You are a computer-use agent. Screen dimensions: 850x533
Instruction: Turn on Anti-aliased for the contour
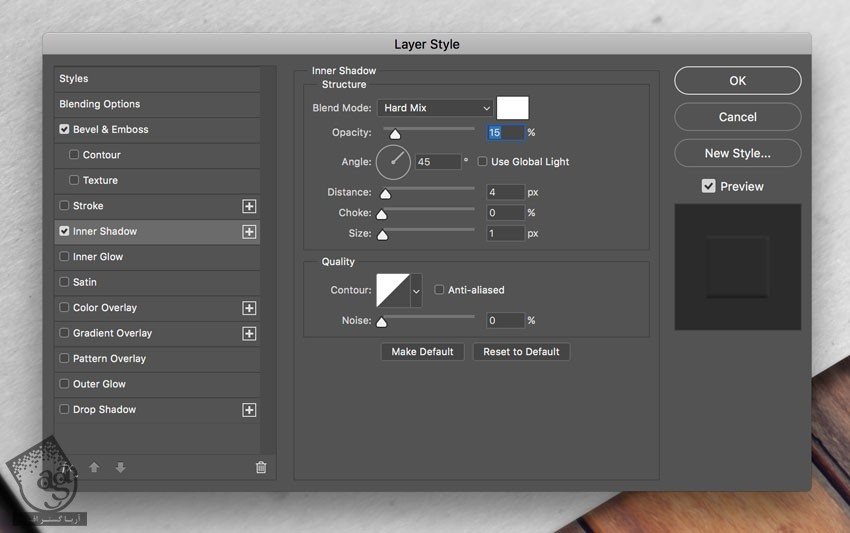coord(439,290)
